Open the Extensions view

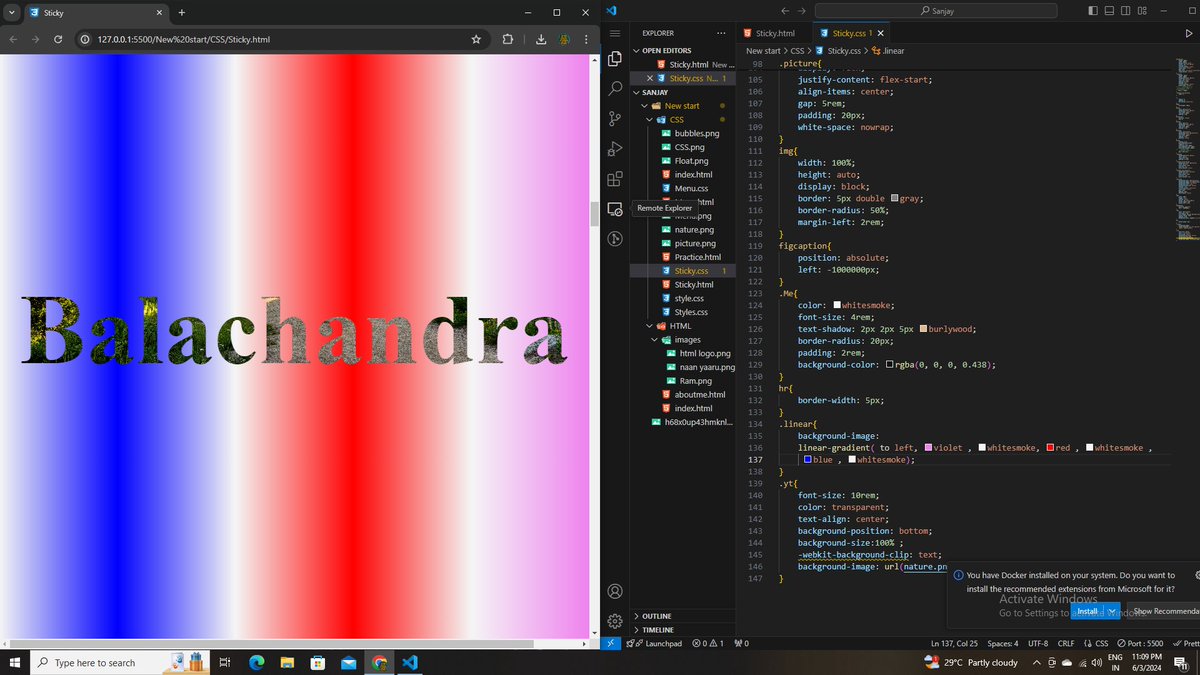tap(615, 180)
